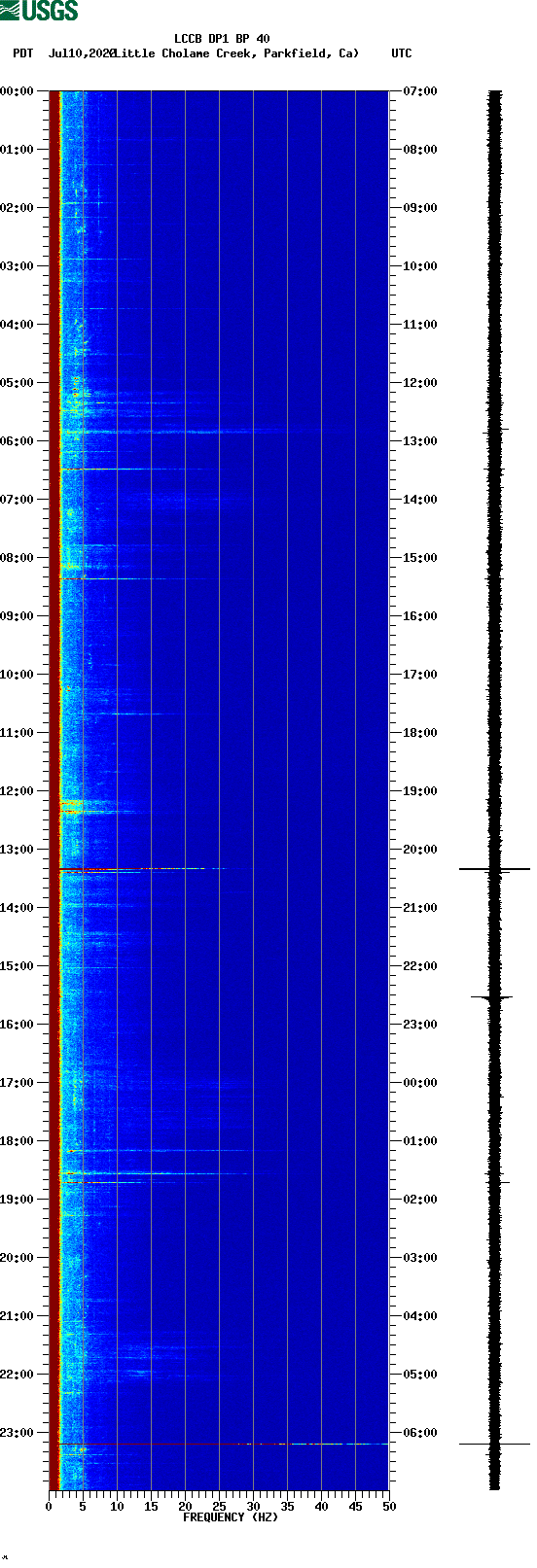This screenshot has height=1568, width=537.
Task: Click the 'UTC' time zone label
Action: point(402,53)
